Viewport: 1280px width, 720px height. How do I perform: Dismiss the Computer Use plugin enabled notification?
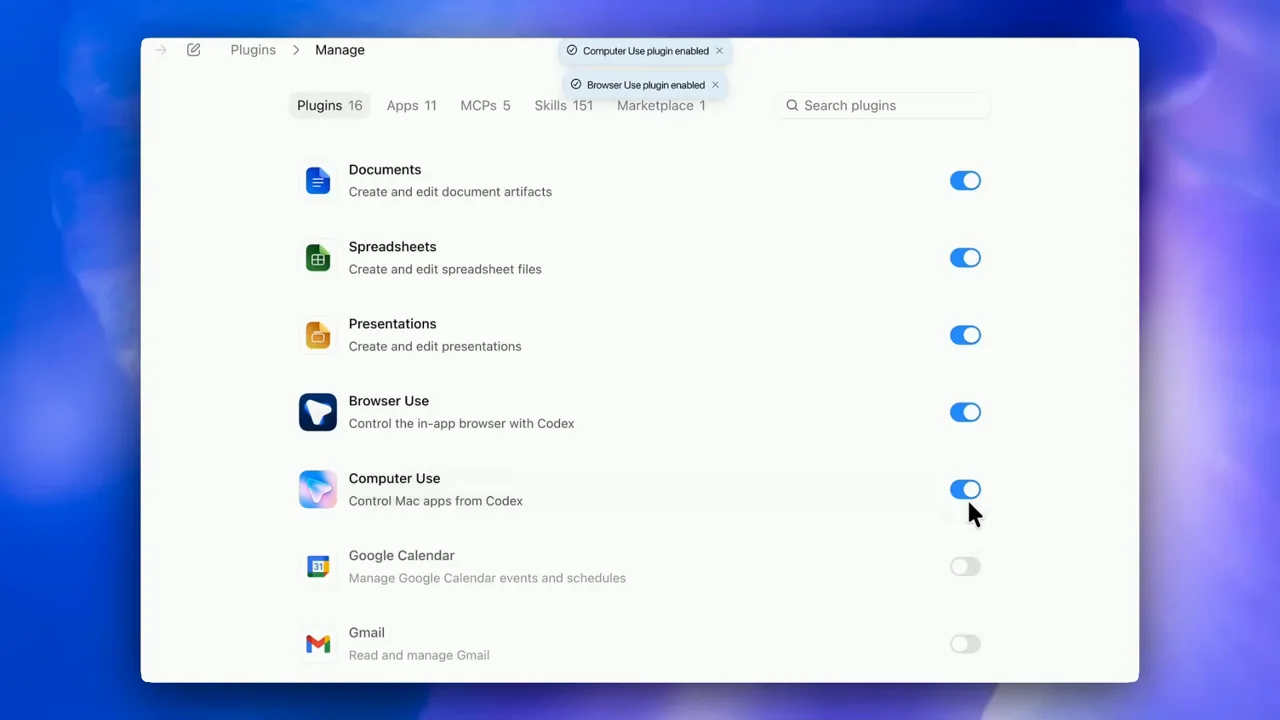click(x=719, y=51)
